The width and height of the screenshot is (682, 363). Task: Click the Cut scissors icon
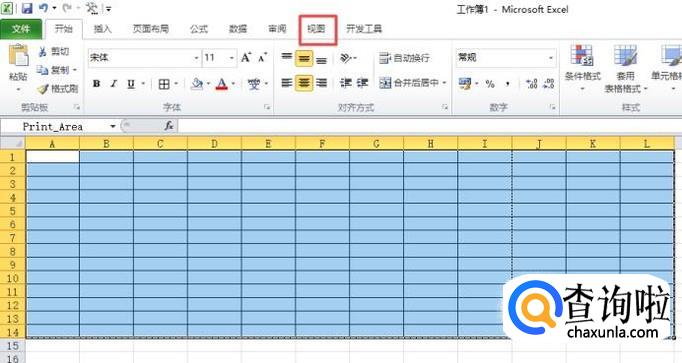(x=43, y=52)
